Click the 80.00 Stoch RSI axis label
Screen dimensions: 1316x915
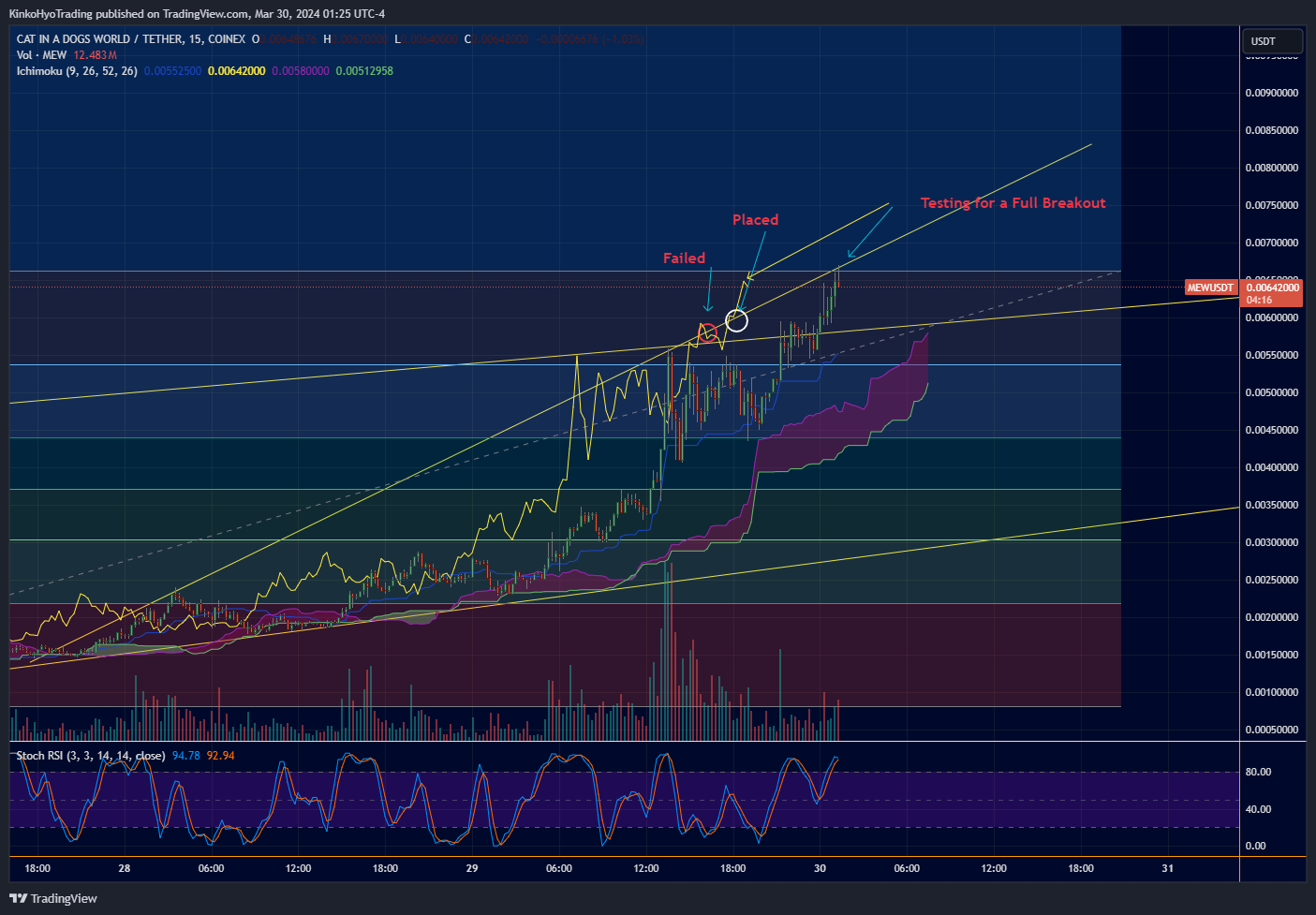point(1258,772)
